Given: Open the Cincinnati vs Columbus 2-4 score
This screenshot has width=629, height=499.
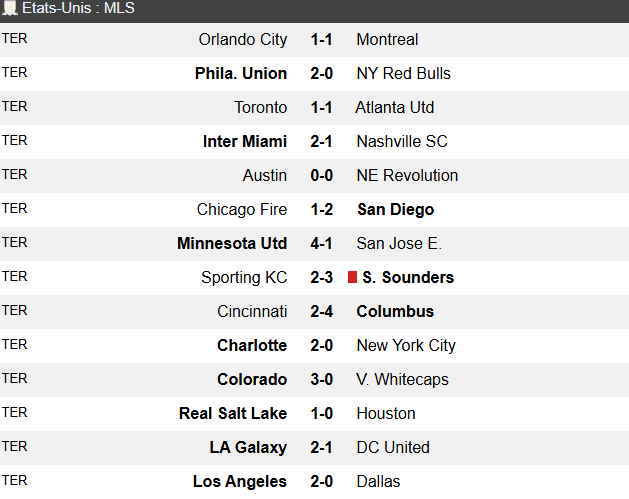Looking at the screenshot, I should (321, 312).
